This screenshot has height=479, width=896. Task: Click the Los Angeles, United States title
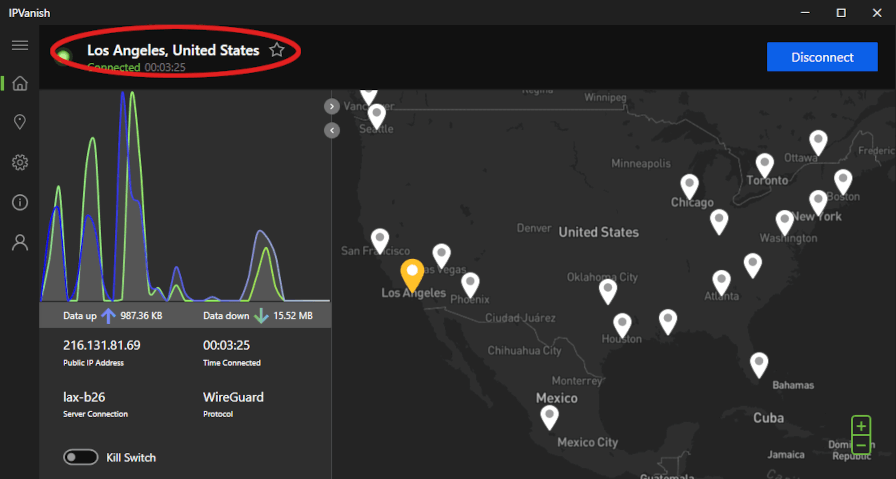tap(173, 50)
